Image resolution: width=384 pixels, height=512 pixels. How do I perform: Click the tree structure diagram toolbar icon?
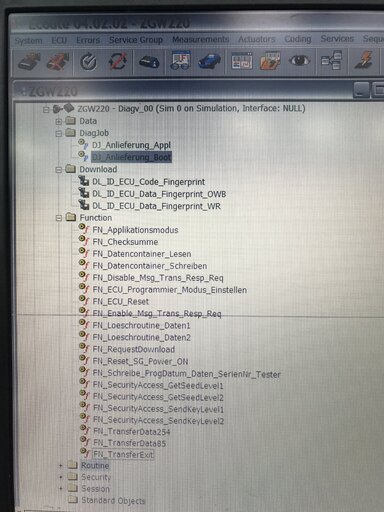tap(331, 60)
